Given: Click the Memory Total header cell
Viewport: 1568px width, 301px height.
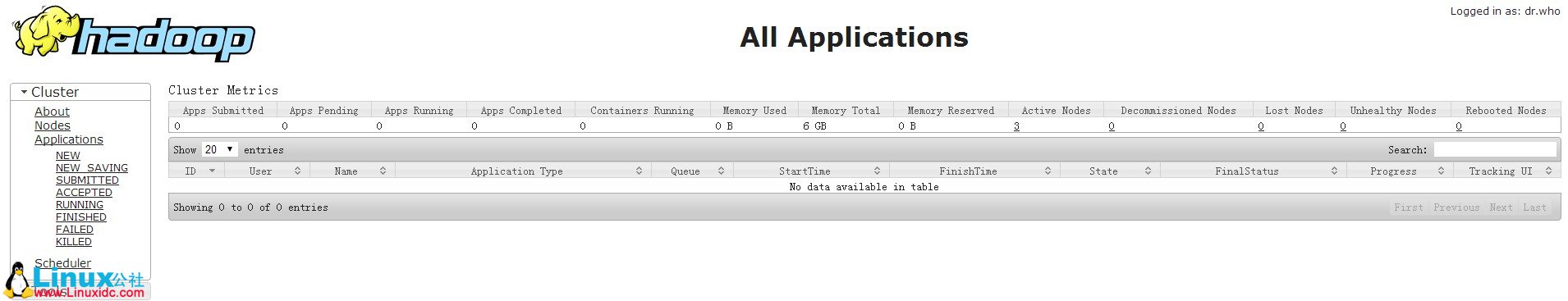Looking at the screenshot, I should 846,111.
